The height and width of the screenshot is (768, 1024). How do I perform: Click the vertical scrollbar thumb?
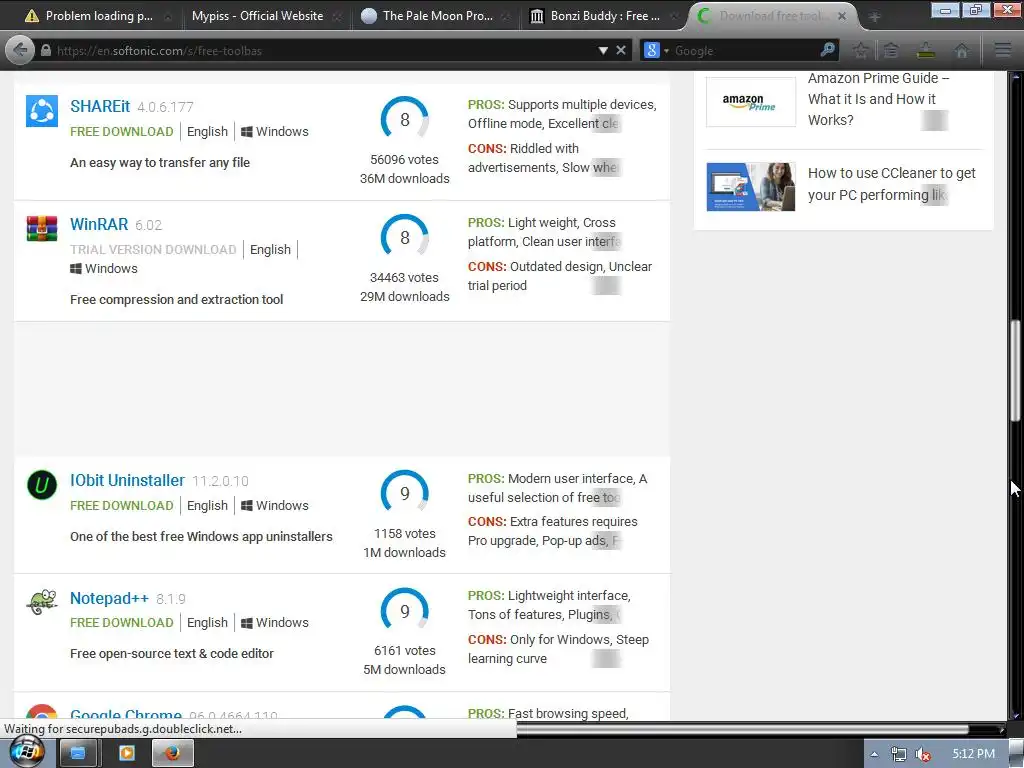tap(1016, 370)
